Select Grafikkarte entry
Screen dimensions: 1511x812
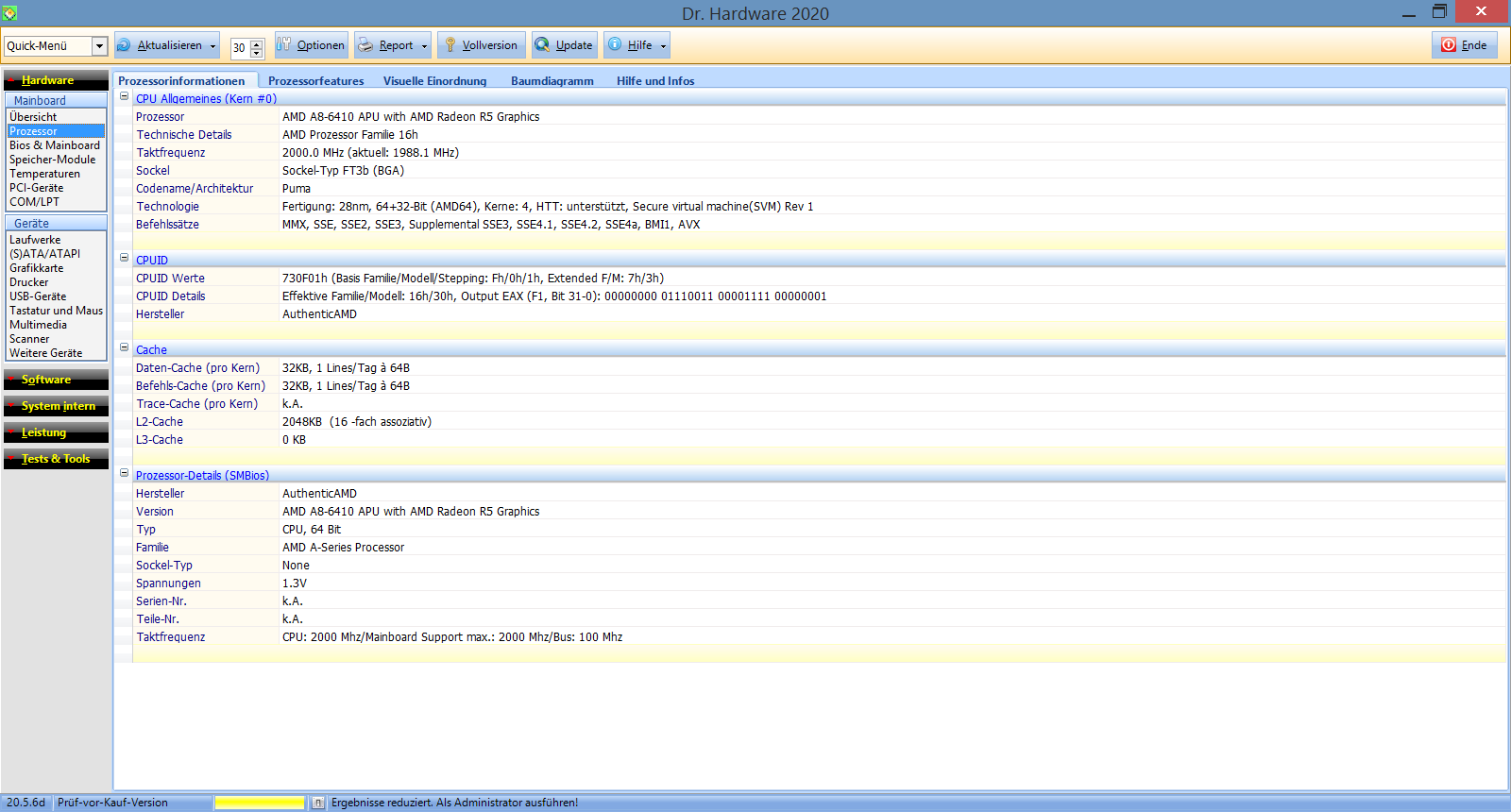point(57,268)
